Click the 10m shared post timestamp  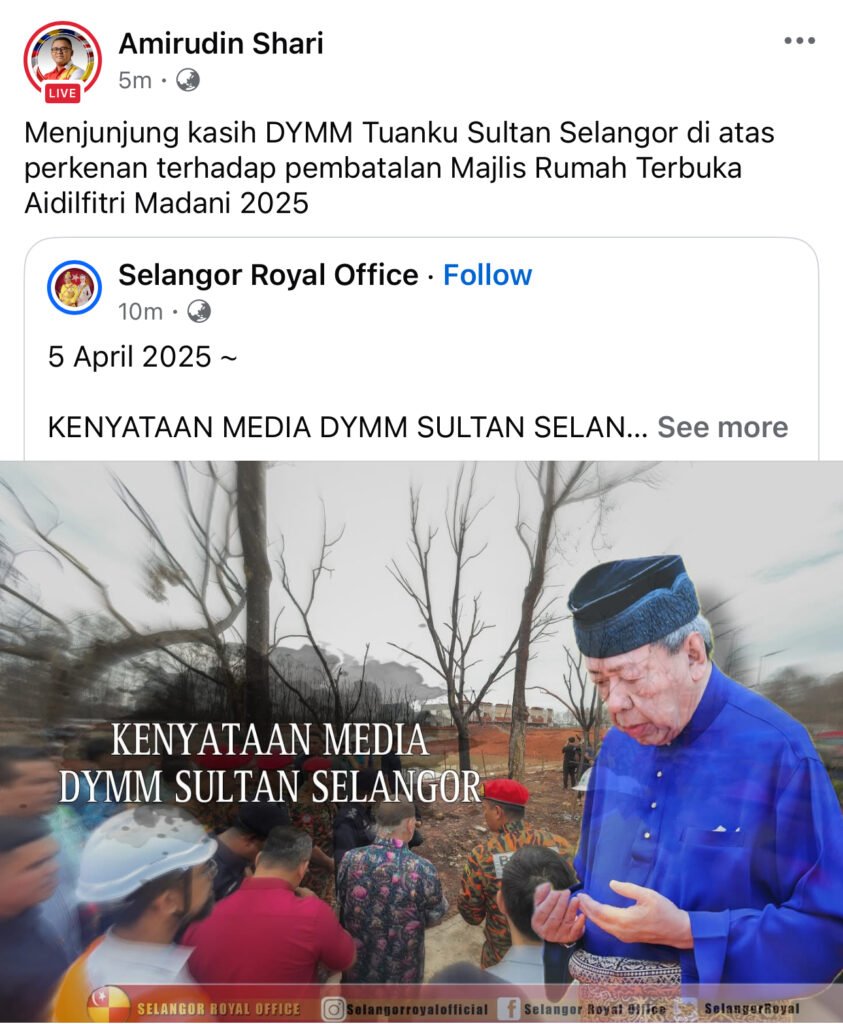(140, 312)
